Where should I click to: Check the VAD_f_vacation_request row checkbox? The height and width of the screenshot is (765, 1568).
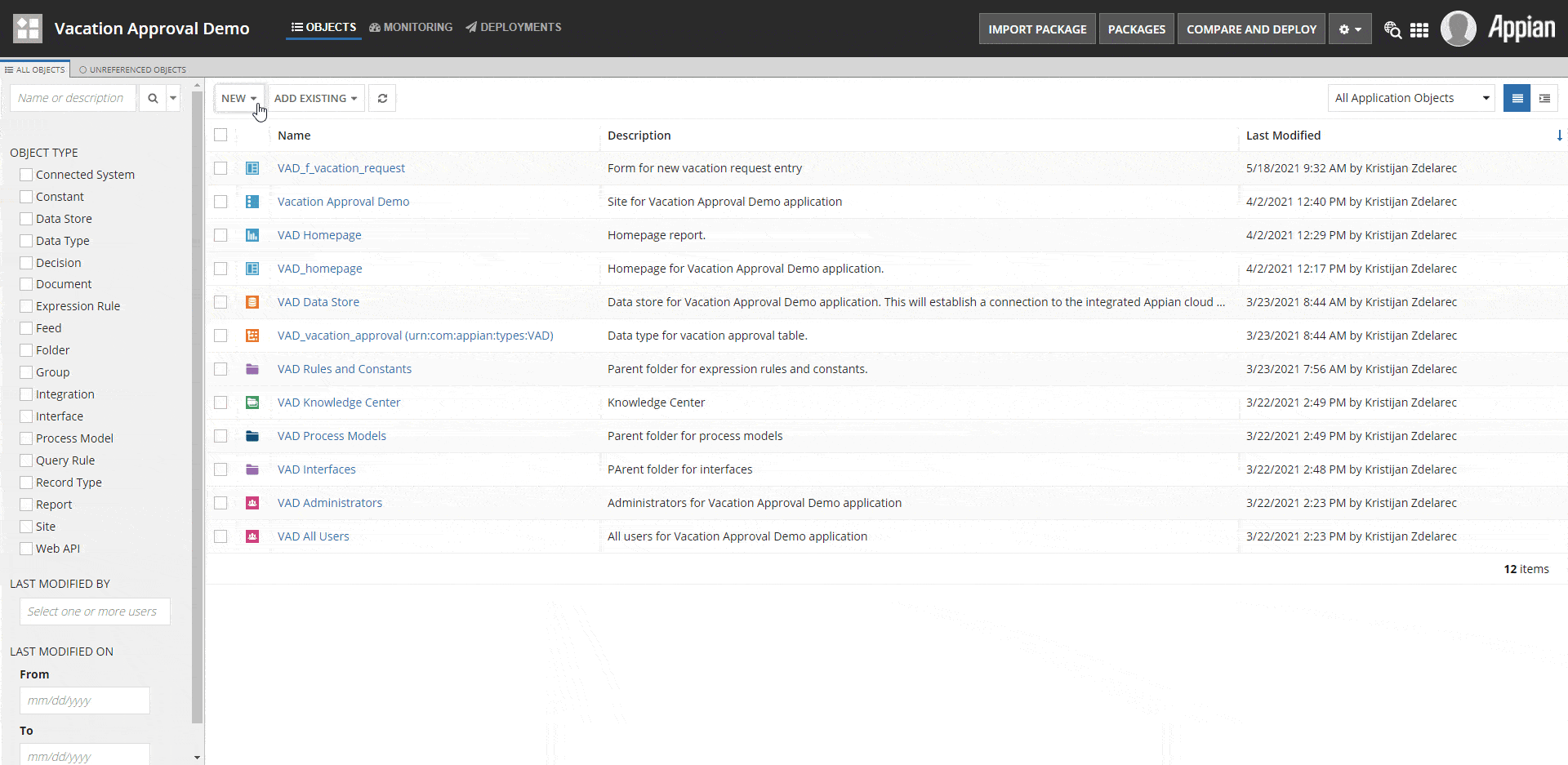tap(220, 168)
